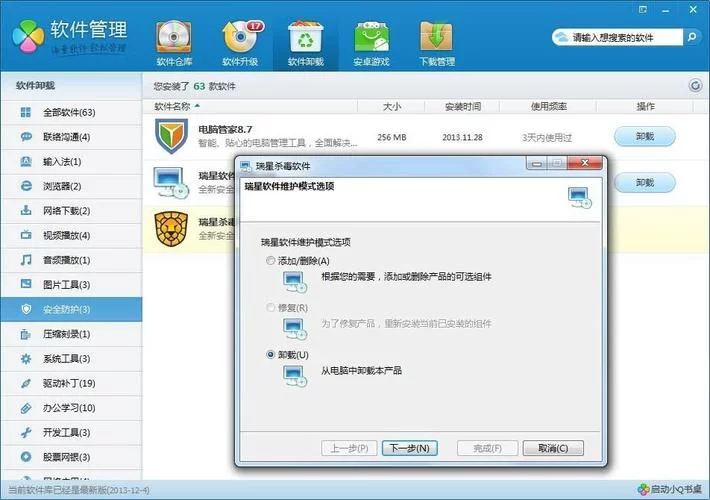Viewport: 710px width, 500px height.
Task: Open the 软件仓库 disc icon
Action: (174, 44)
